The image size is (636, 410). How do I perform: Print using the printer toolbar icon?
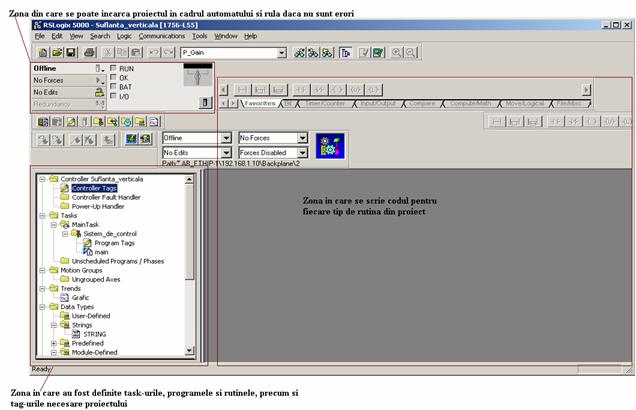tap(90, 53)
